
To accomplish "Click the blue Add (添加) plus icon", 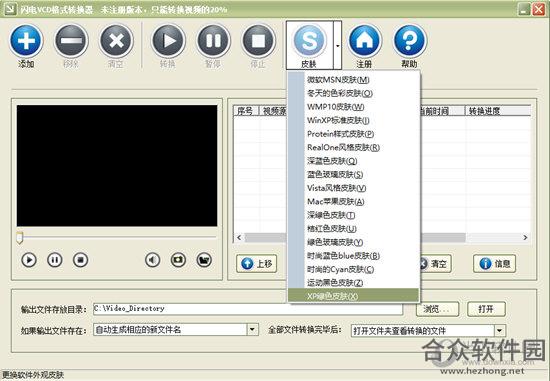I will pos(26,41).
